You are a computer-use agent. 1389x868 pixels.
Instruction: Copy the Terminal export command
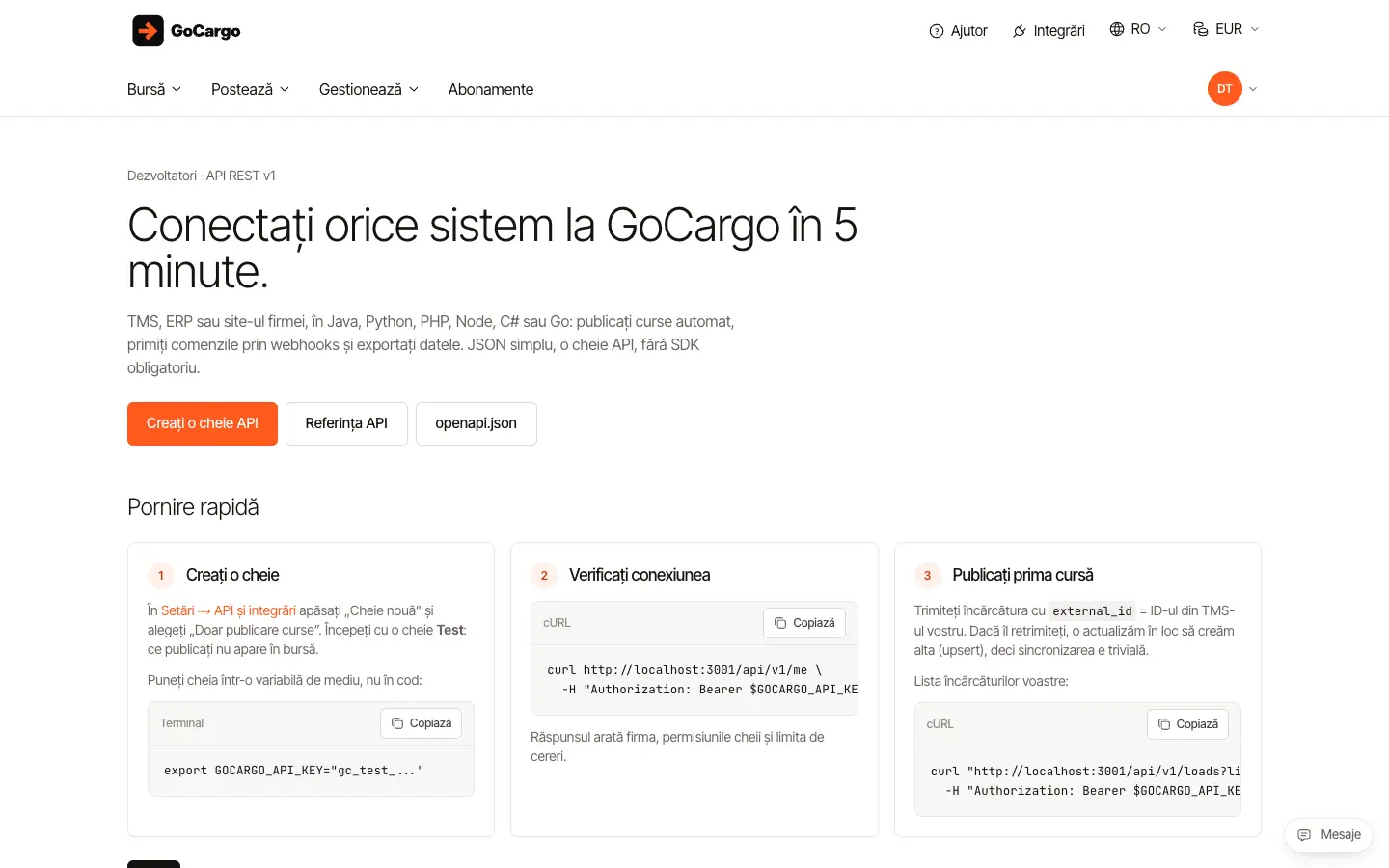[x=422, y=723]
